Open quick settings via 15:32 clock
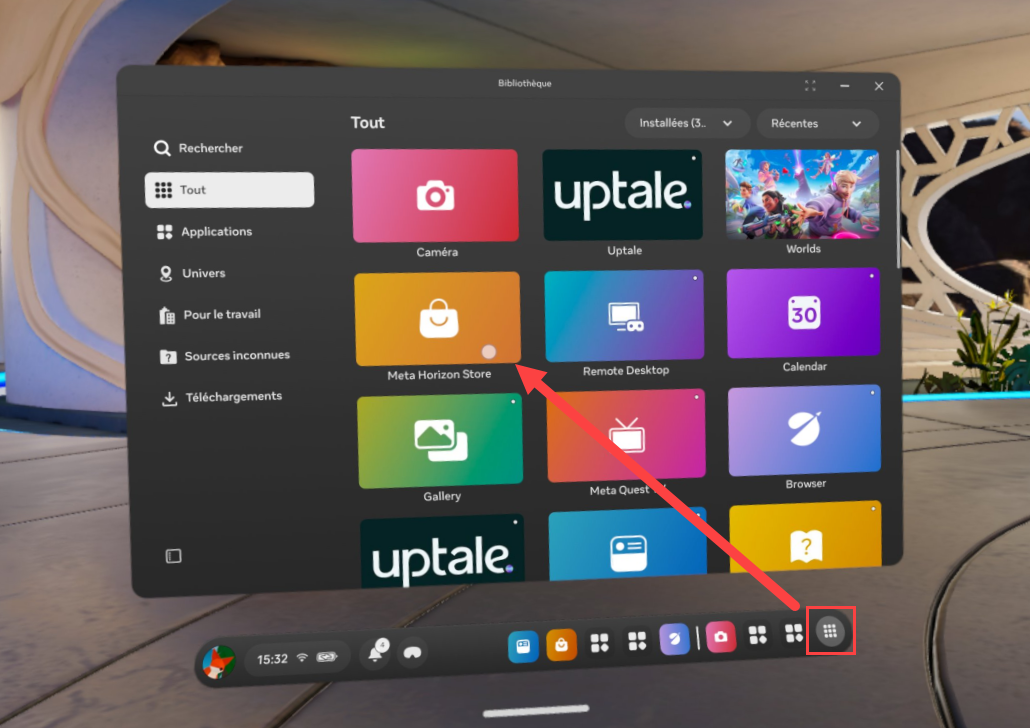 [272, 658]
